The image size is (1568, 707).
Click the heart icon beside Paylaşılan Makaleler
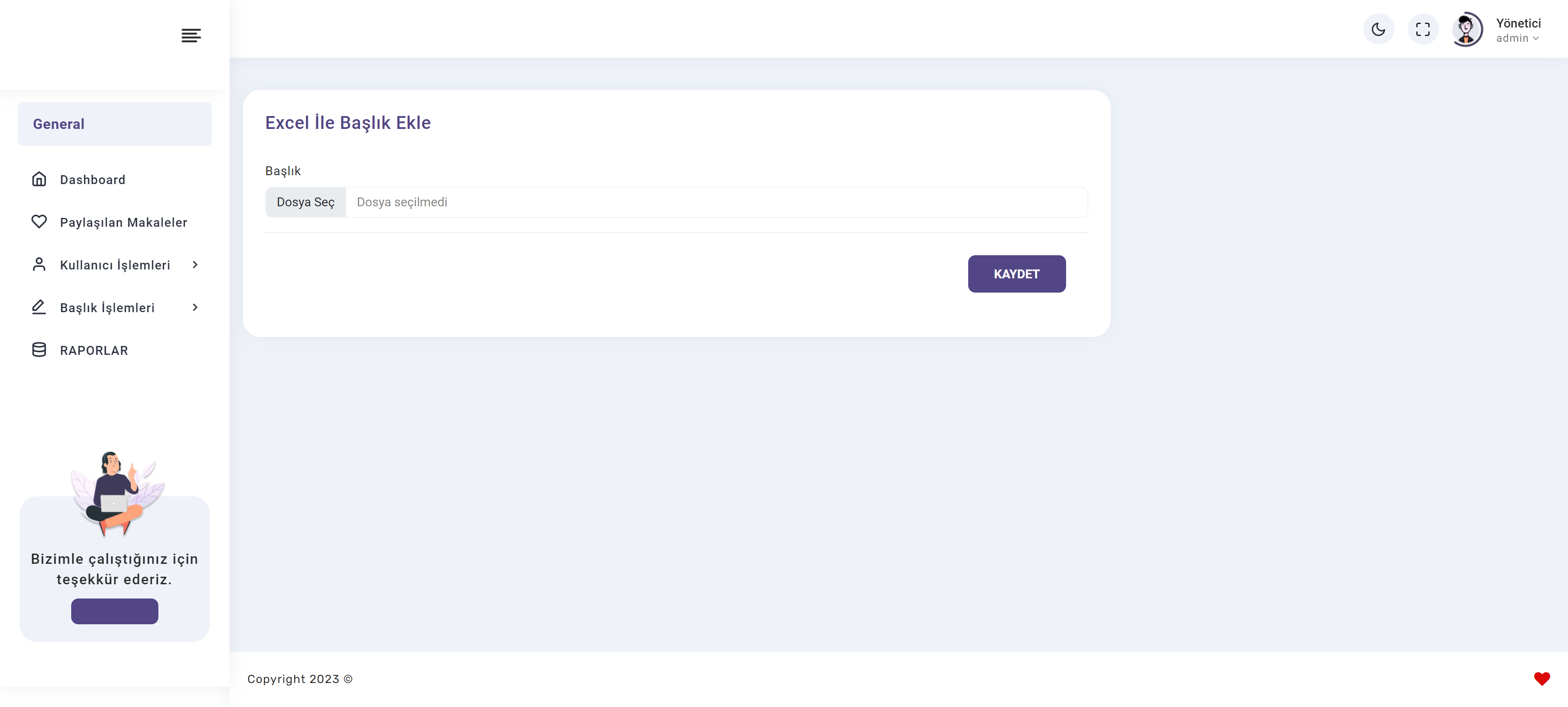pos(39,222)
